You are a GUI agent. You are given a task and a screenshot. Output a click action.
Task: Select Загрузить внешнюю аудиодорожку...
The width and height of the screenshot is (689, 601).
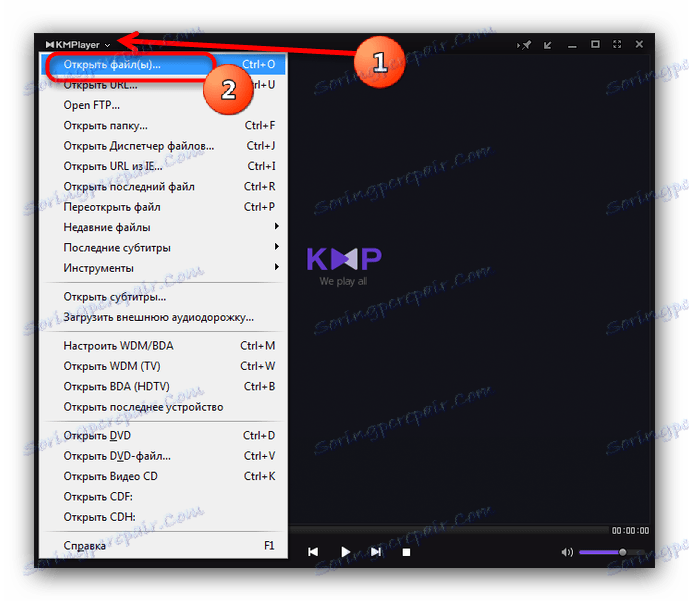tap(163, 317)
